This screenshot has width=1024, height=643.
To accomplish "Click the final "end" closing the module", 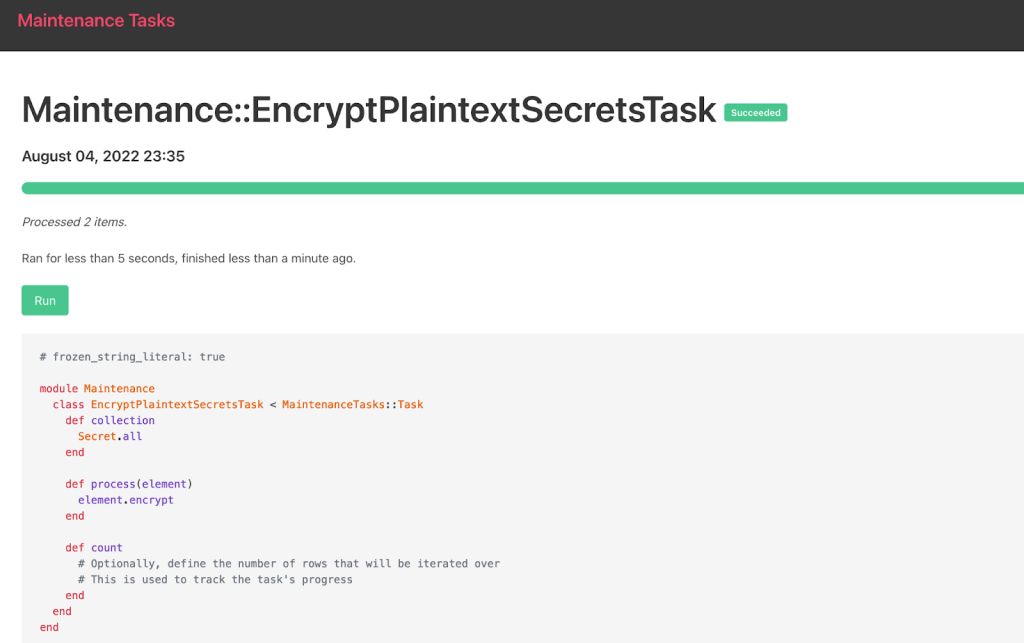I will pos(49,627).
